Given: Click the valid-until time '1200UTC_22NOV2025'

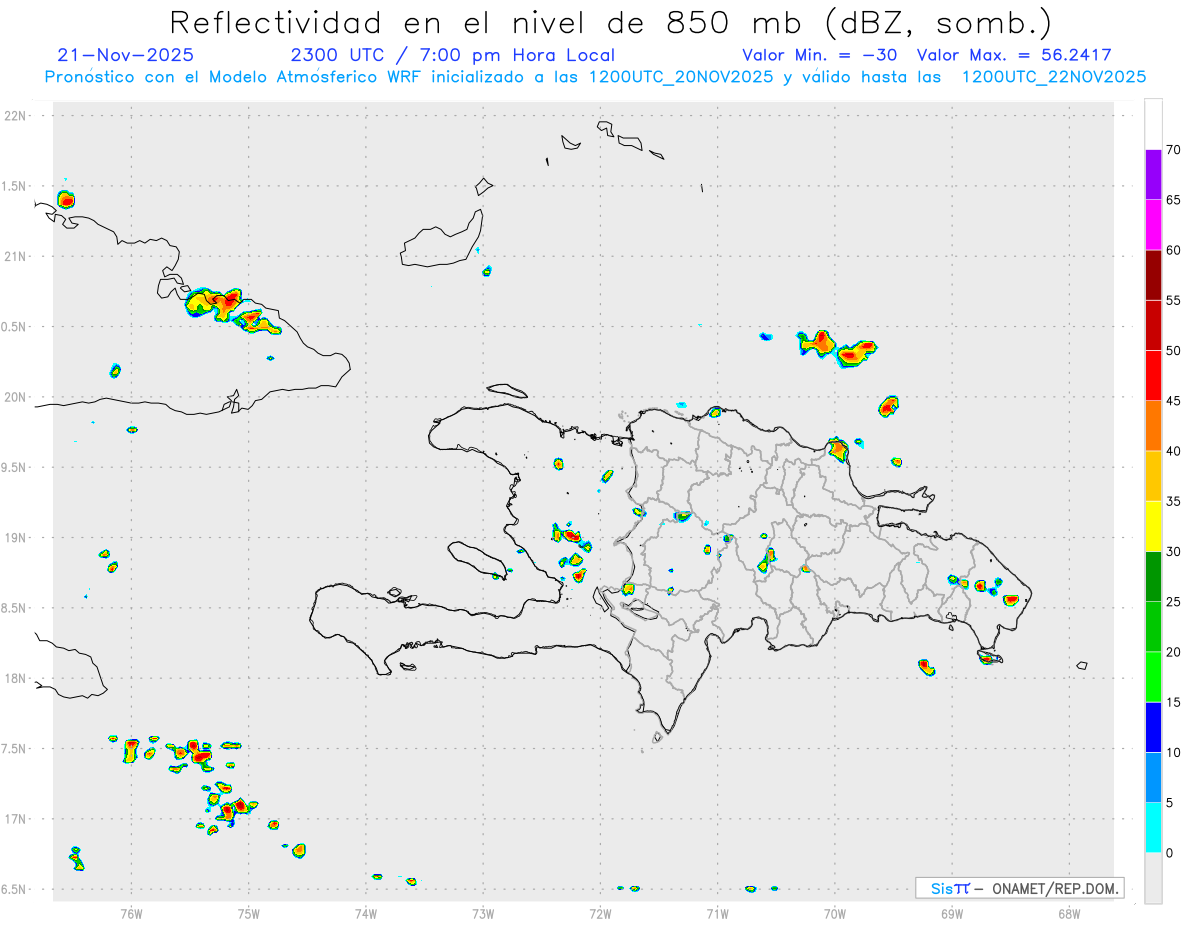Looking at the screenshot, I should tap(1053, 76).
